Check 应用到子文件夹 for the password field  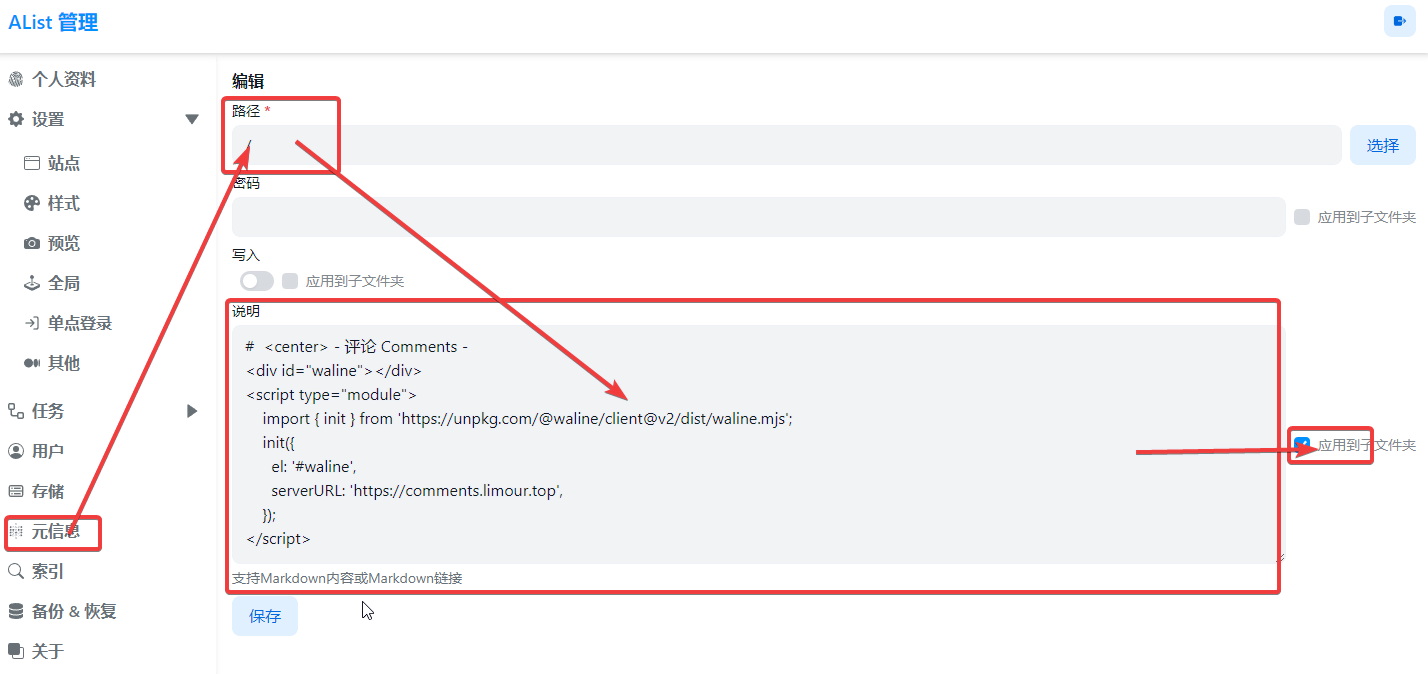point(1302,217)
